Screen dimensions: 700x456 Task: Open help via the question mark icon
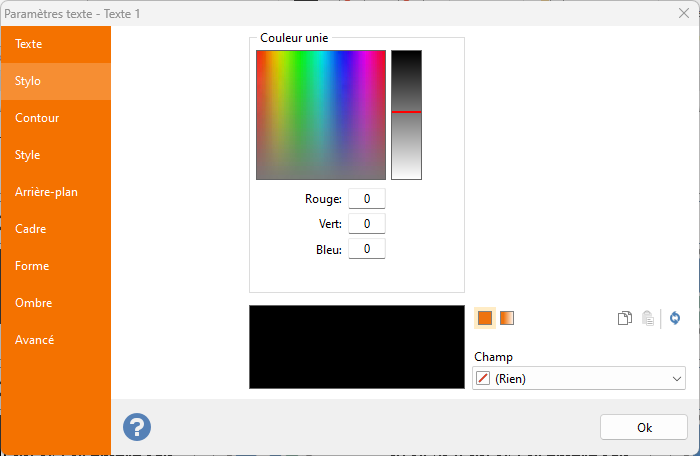[137, 427]
